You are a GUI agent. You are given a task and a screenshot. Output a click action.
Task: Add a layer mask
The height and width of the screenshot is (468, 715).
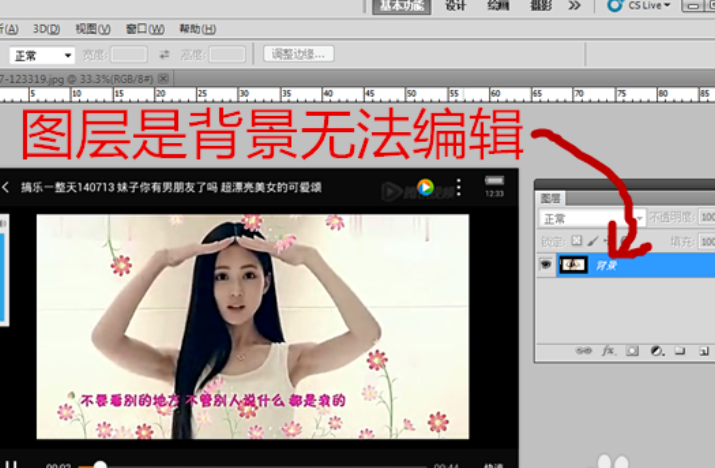pos(632,351)
